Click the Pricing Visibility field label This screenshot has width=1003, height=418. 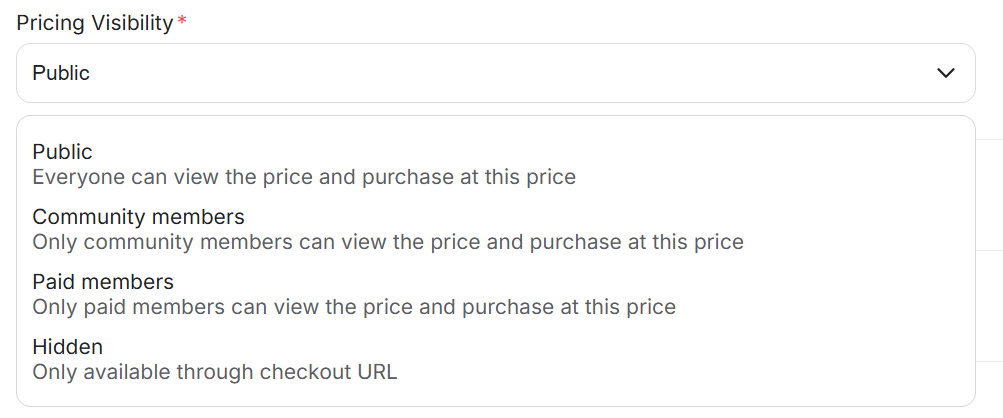[x=95, y=24]
